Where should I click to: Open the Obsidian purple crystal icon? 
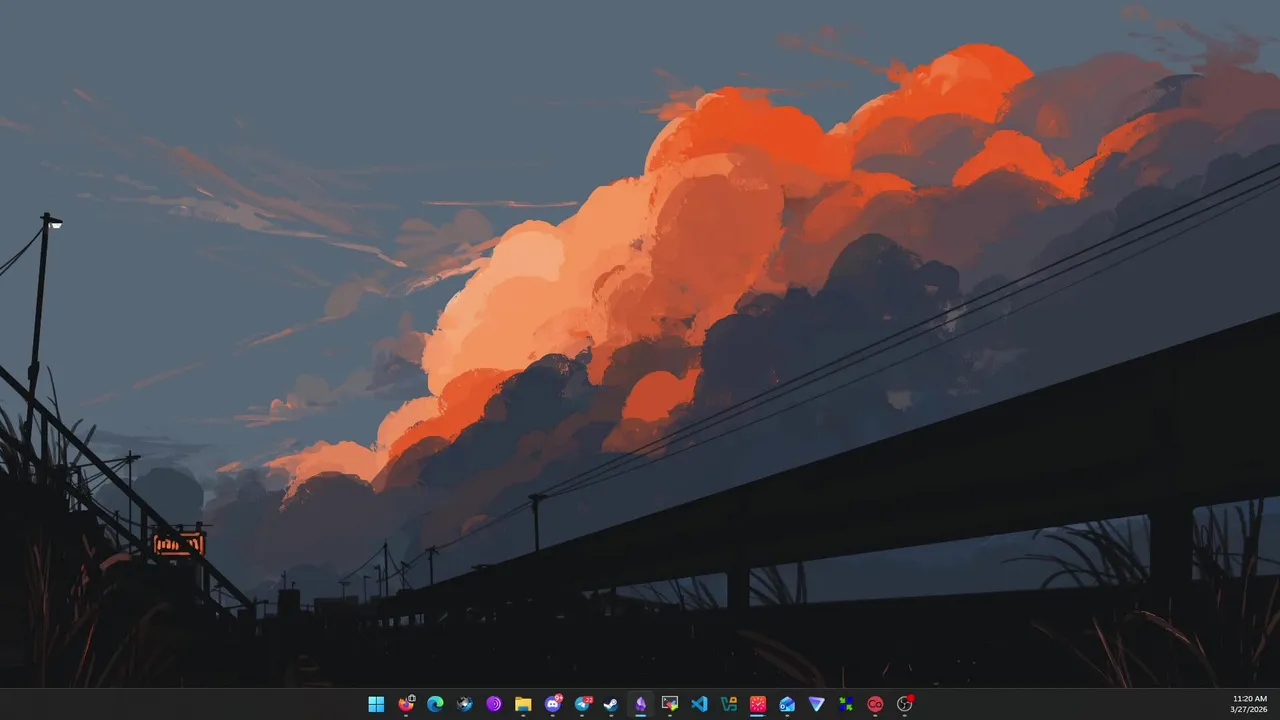tap(641, 704)
